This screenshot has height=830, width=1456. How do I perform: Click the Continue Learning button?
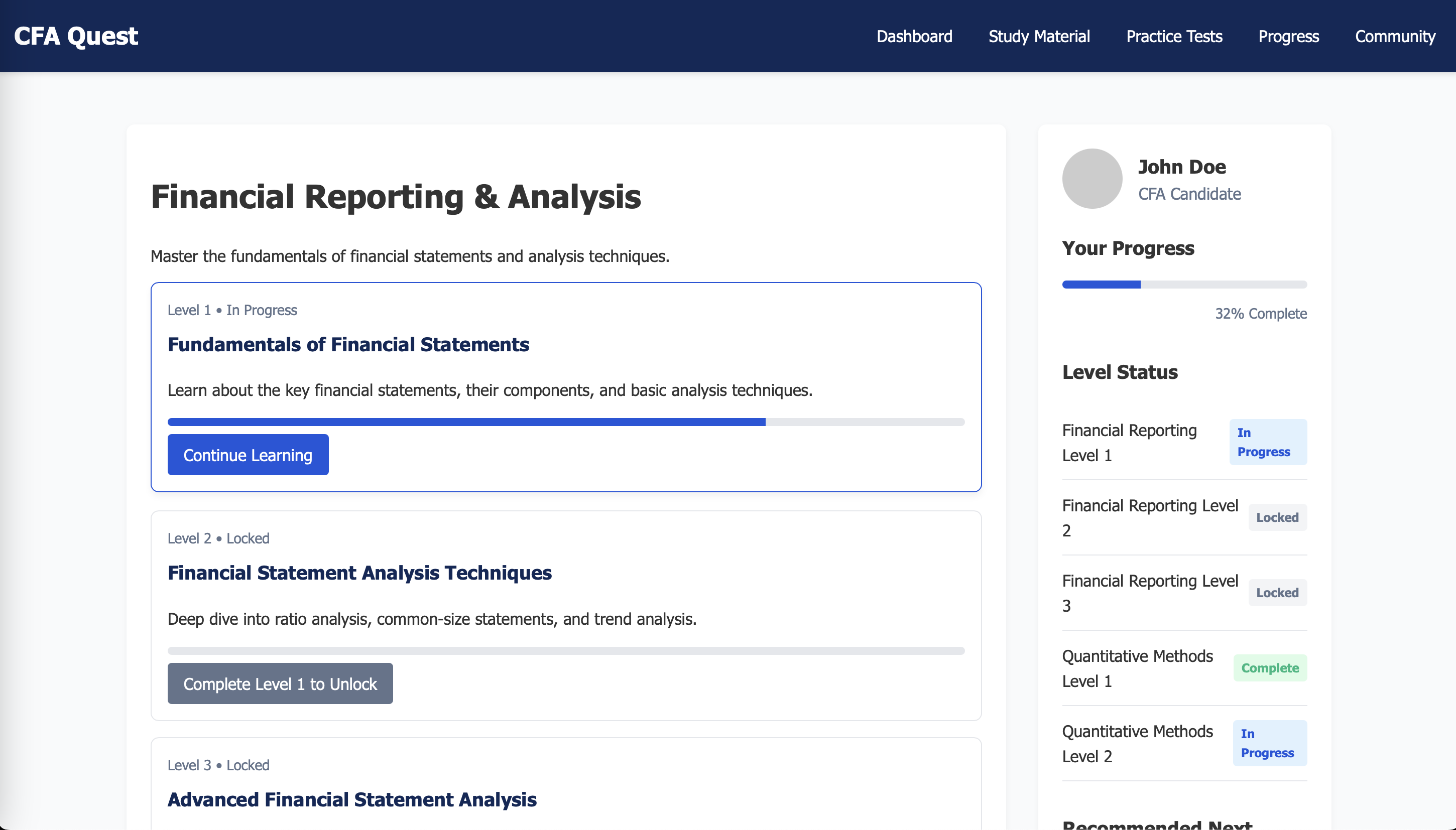pos(248,454)
